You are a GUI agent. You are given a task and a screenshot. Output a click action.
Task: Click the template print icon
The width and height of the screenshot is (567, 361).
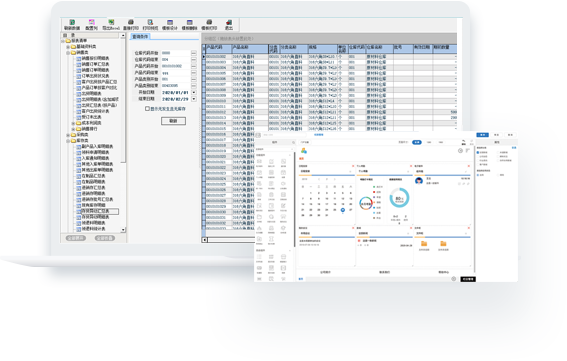point(209,22)
